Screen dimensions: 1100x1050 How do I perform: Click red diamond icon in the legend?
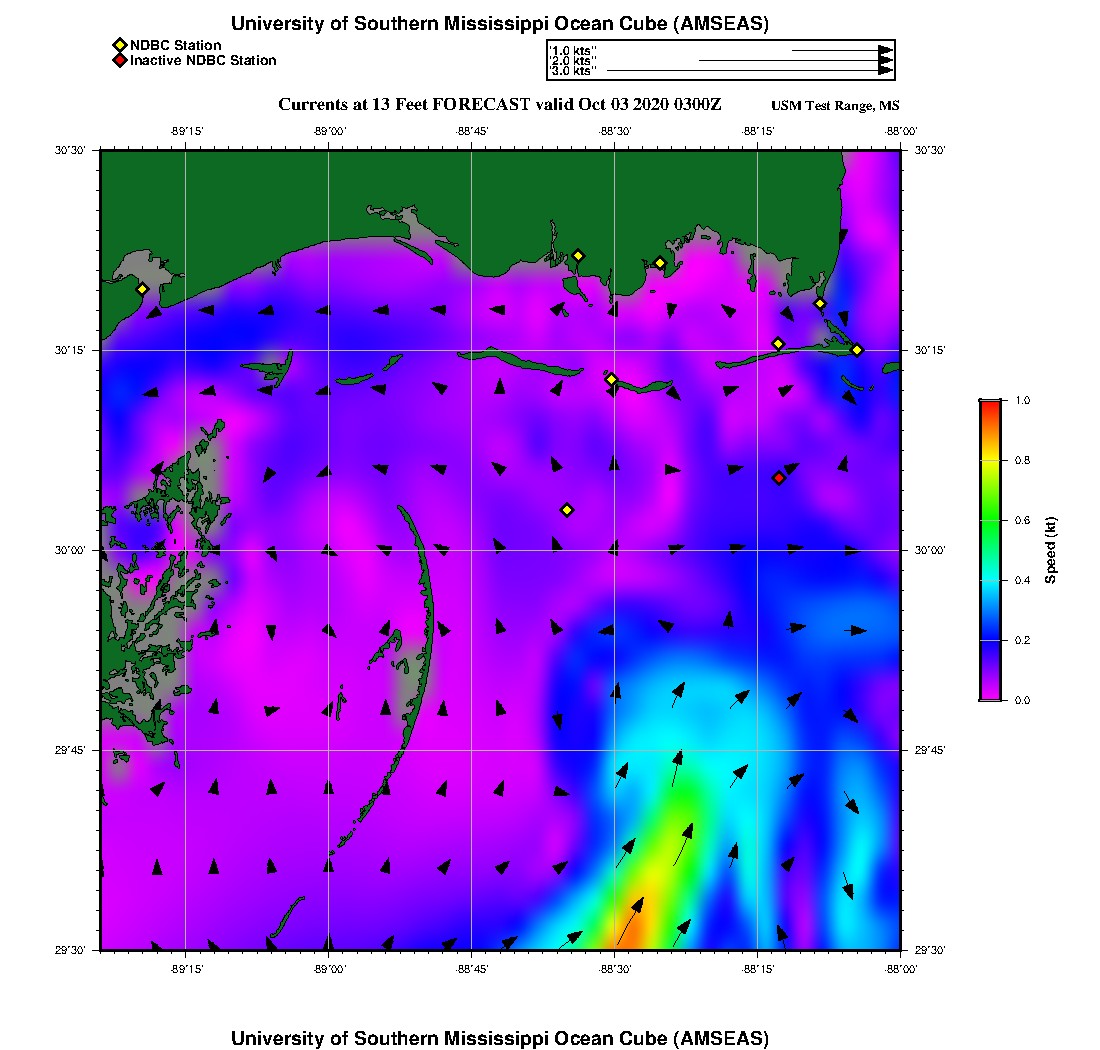point(119,61)
